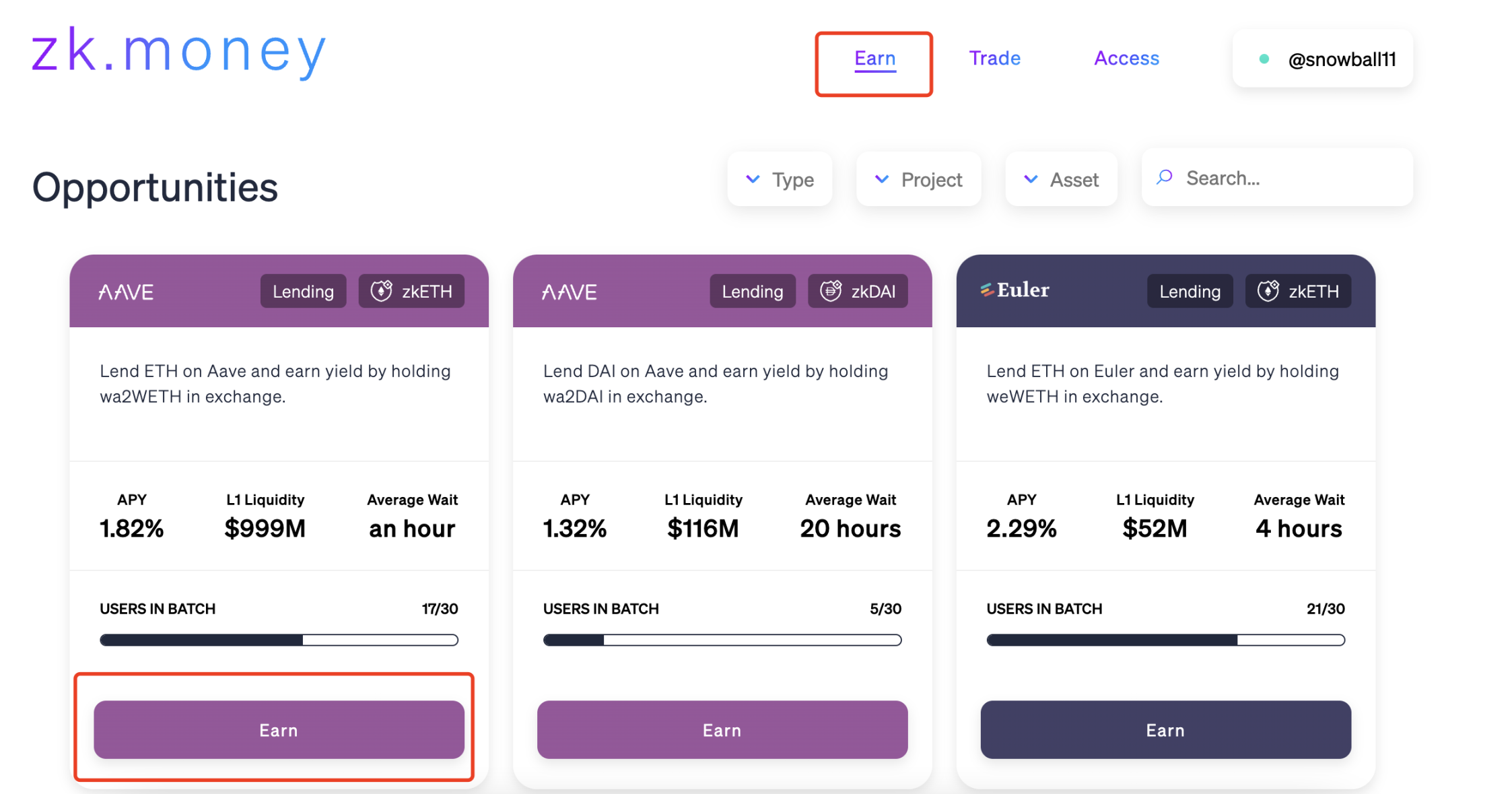
Task: Click the zkDAI shield icon
Action: [x=830, y=291]
